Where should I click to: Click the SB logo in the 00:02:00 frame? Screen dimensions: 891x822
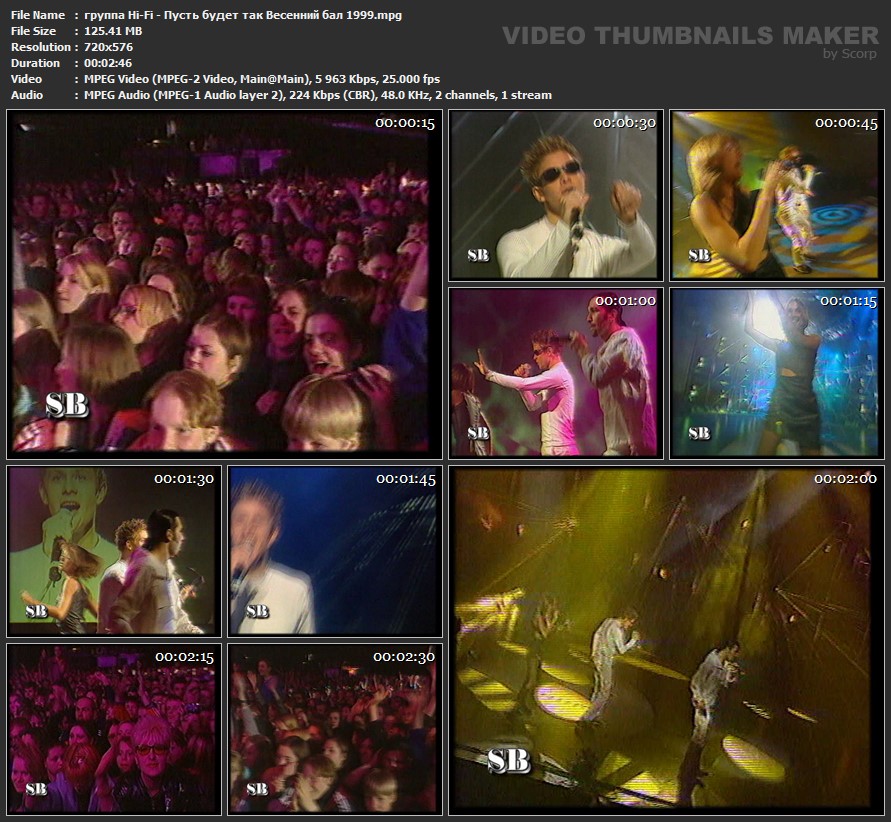click(509, 760)
